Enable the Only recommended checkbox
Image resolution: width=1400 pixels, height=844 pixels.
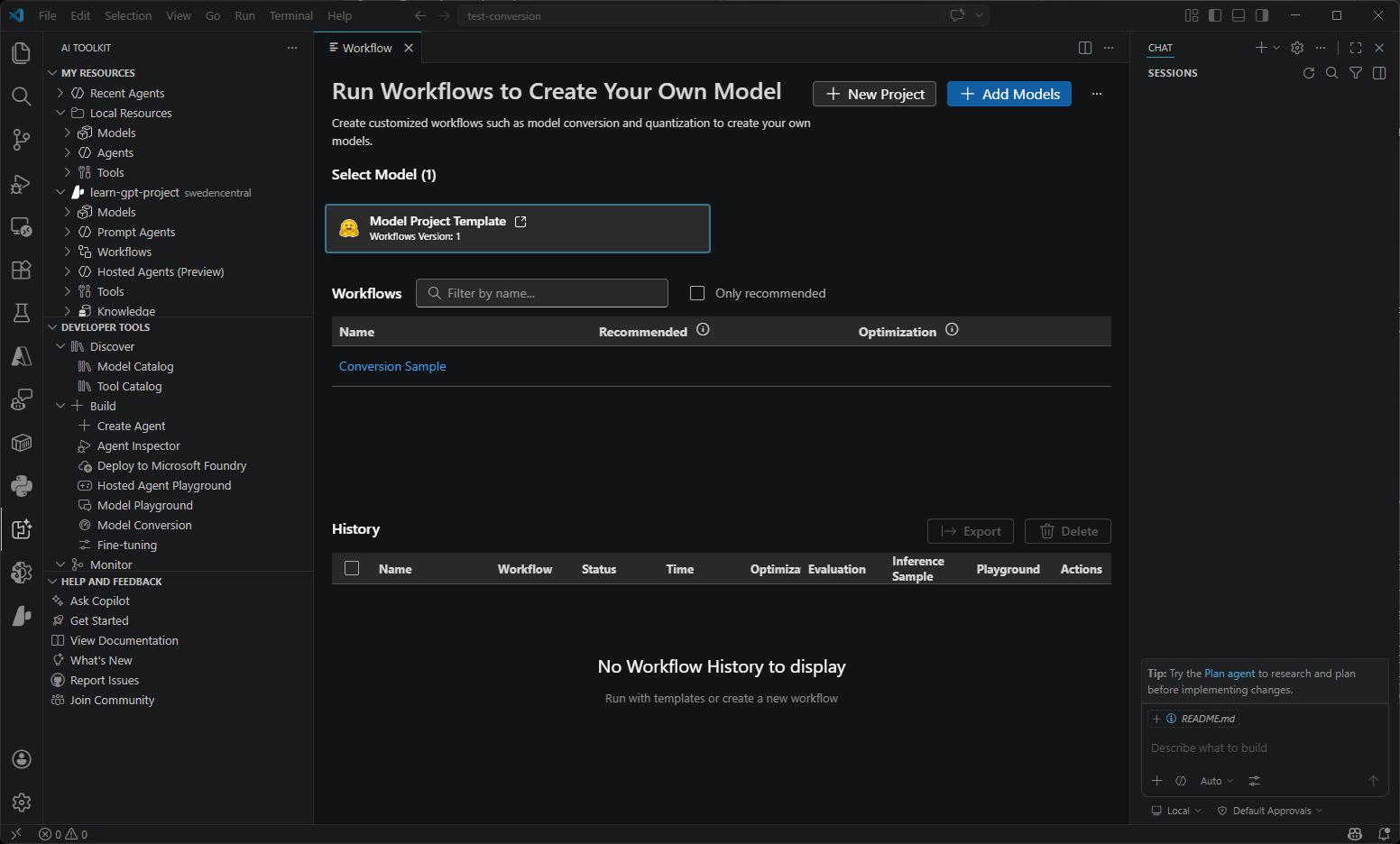(696, 292)
